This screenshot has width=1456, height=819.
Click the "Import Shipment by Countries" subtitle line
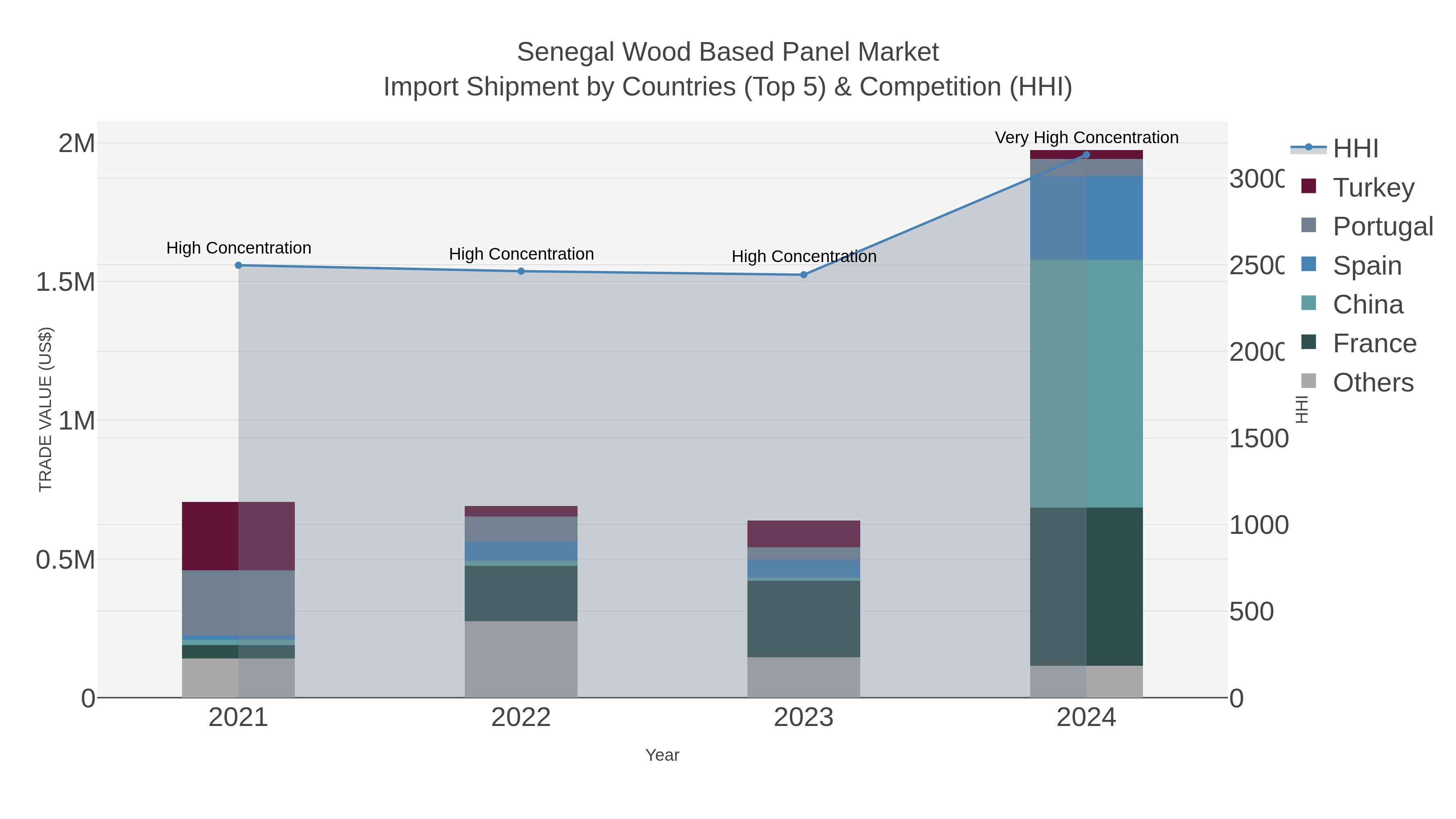pos(728,87)
